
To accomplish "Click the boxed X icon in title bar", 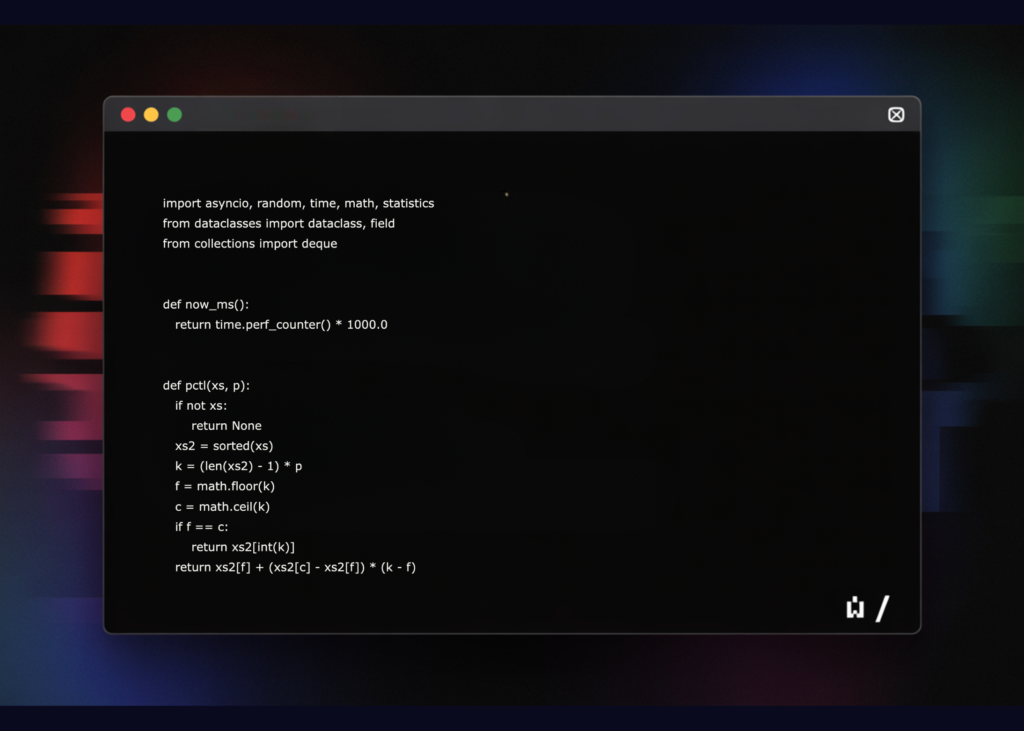I will pyautogui.click(x=896, y=114).
